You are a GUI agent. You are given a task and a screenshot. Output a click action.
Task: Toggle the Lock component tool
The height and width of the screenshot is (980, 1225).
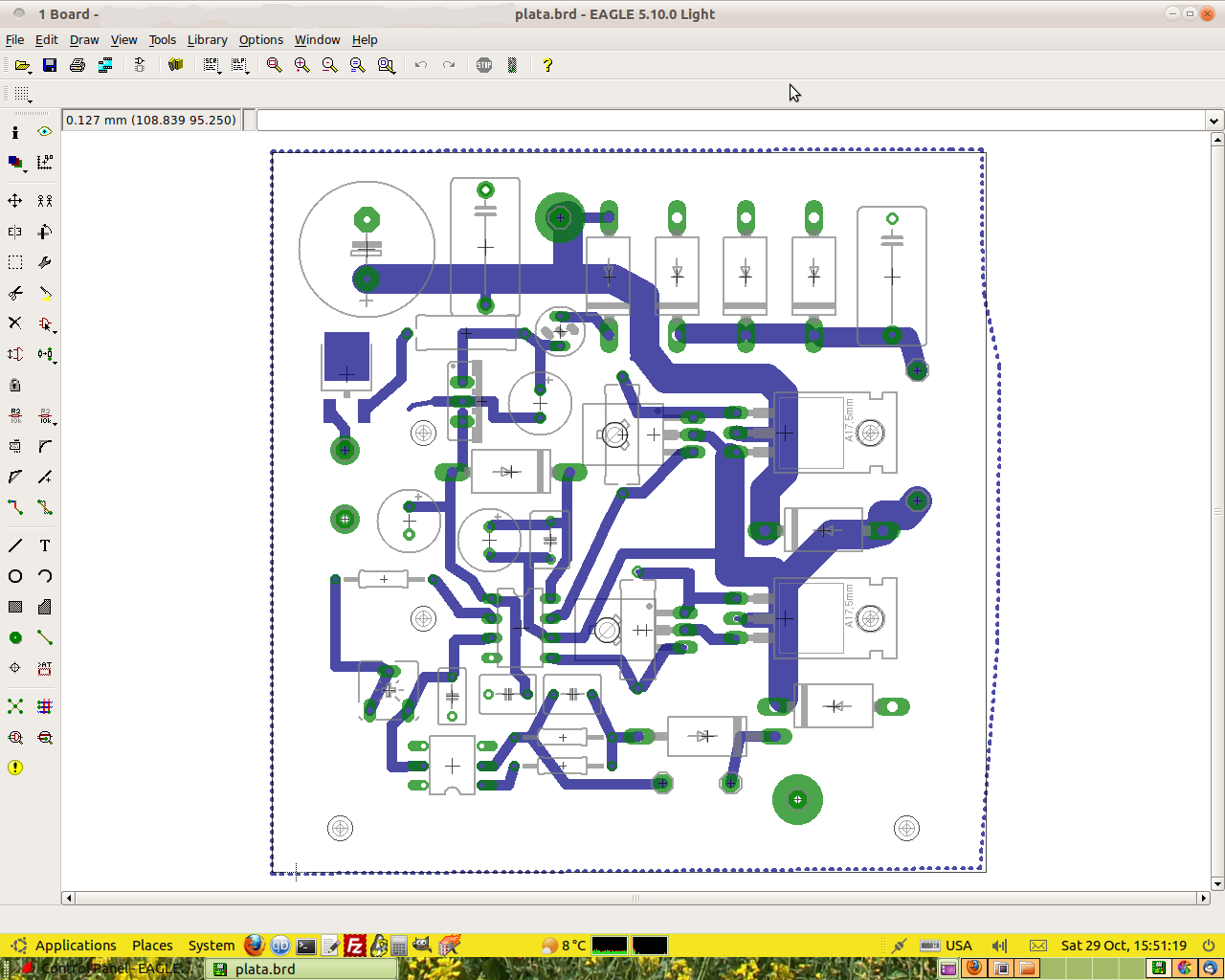(x=15, y=385)
